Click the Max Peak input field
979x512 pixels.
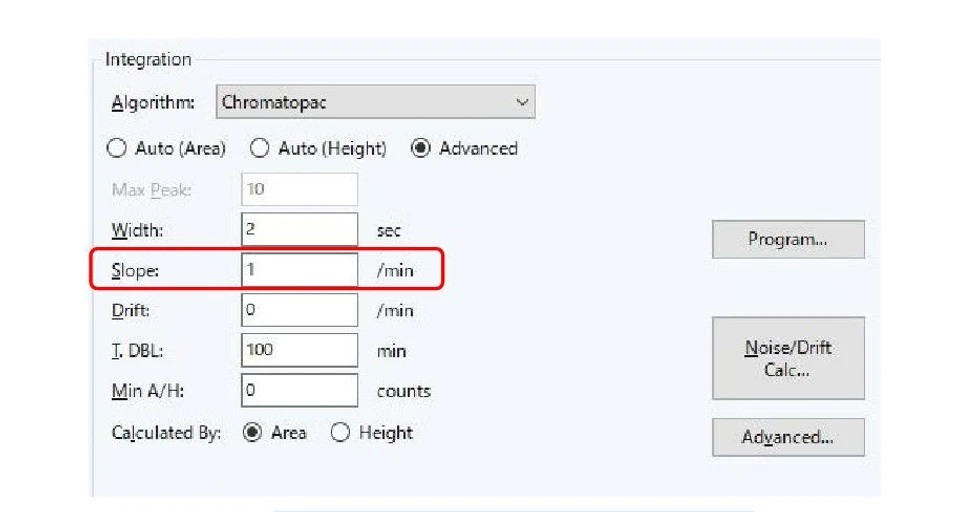299,190
